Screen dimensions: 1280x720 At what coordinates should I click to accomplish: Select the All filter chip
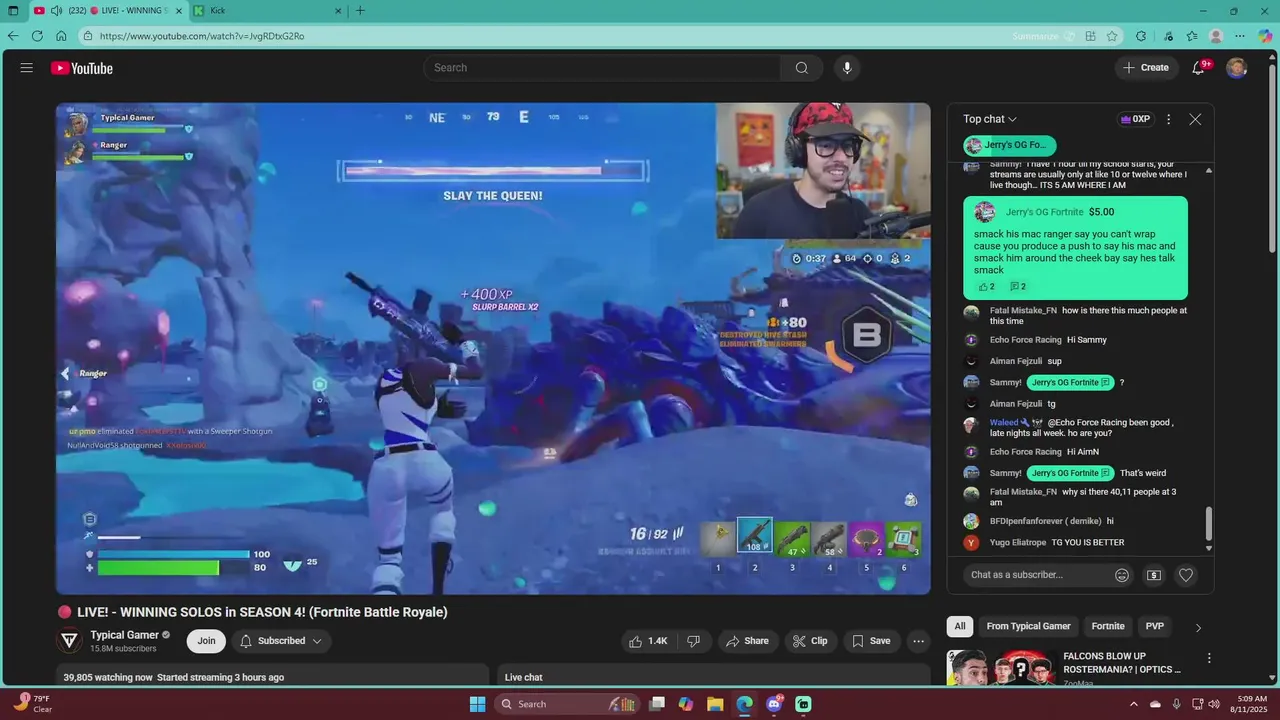[x=960, y=626]
